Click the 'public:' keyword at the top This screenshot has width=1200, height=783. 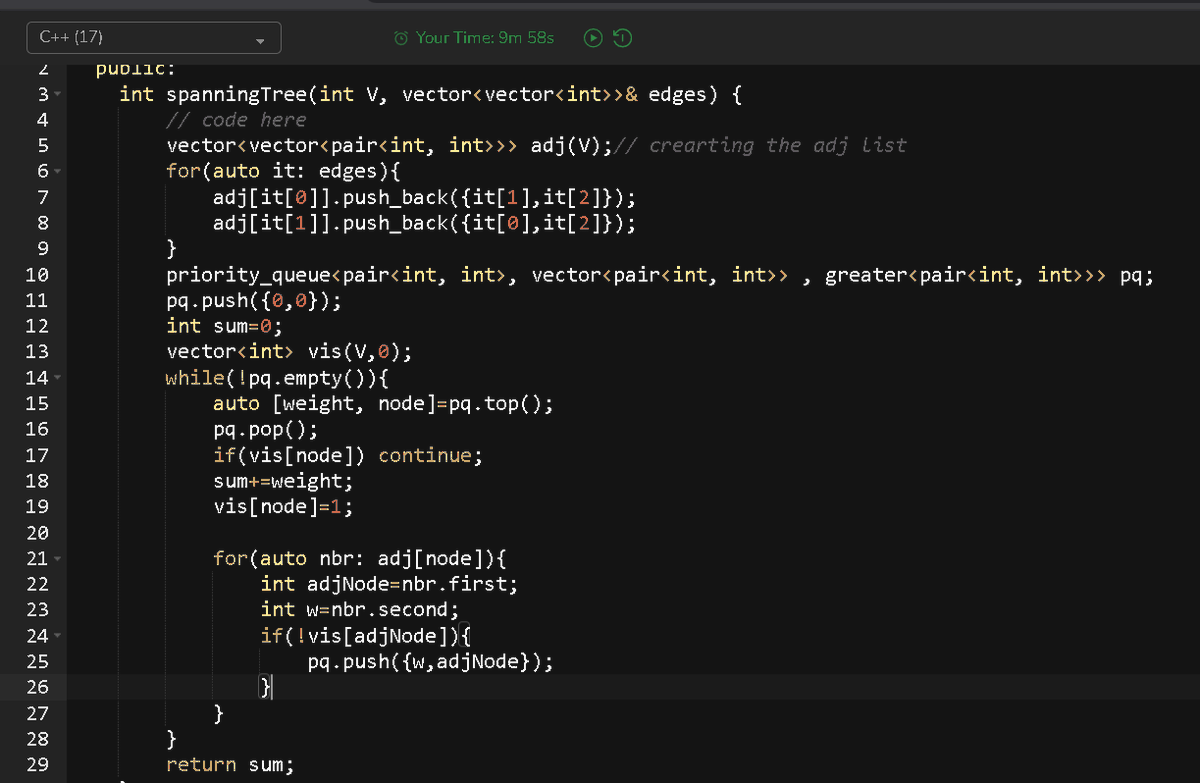(136, 70)
